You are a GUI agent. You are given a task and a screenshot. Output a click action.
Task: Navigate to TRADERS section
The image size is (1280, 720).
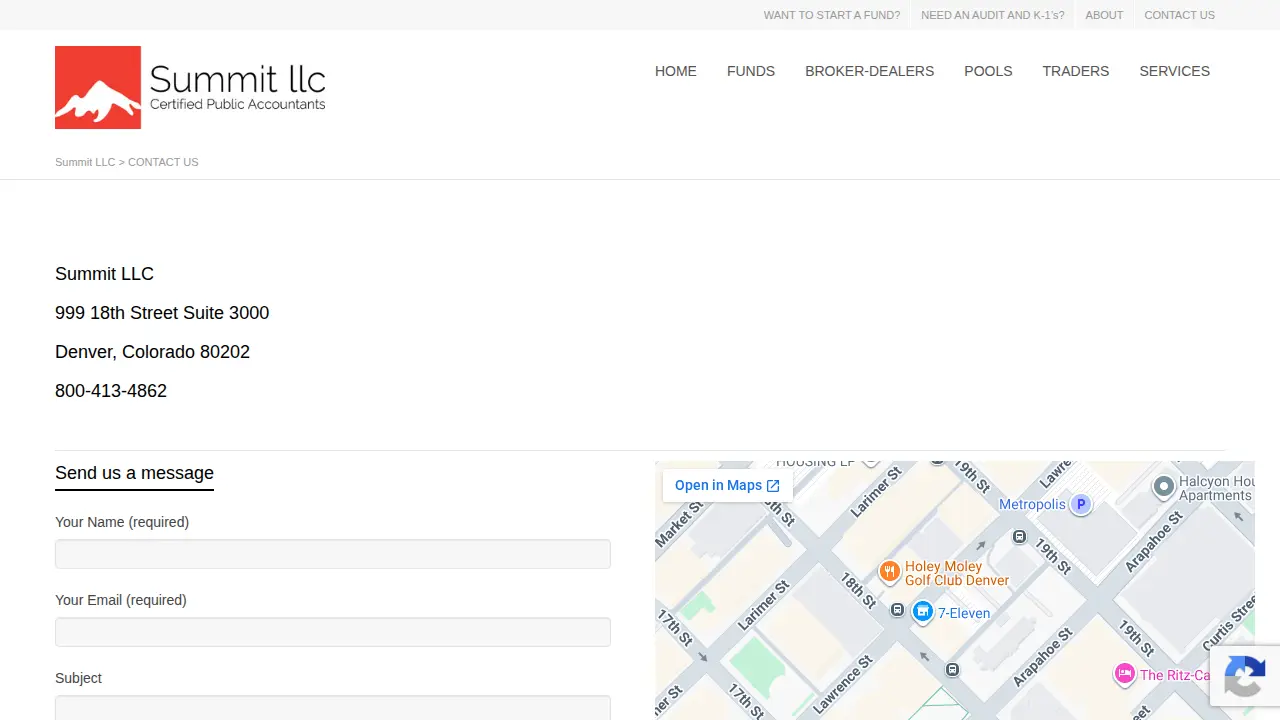[x=1076, y=71]
